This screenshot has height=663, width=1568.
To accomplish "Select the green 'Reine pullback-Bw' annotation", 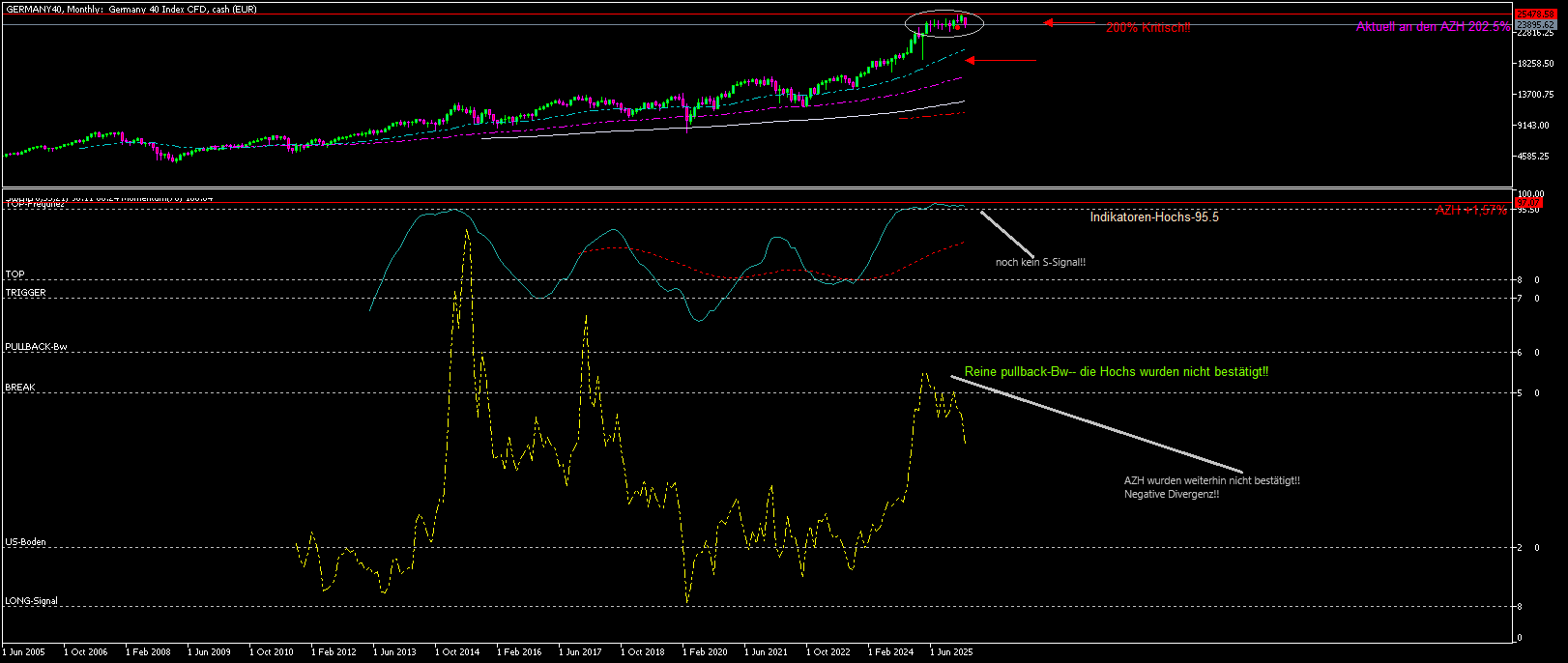I will tap(1116, 372).
